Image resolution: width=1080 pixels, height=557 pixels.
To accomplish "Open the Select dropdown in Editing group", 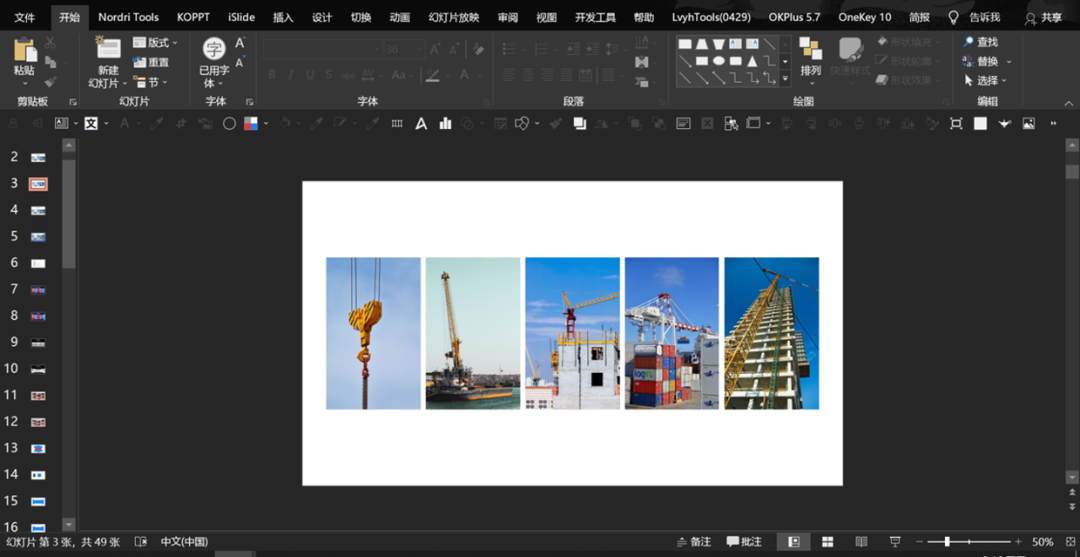I will click(x=985, y=81).
